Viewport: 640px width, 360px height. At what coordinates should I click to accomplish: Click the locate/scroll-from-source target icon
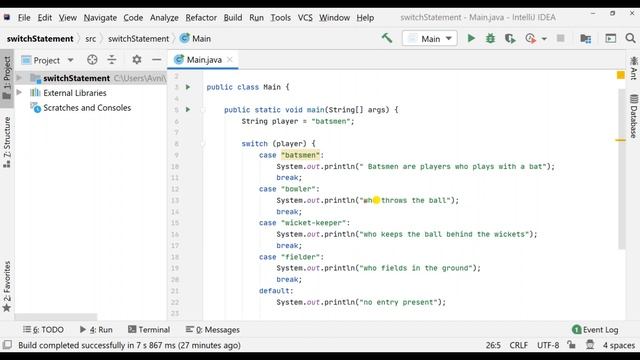point(92,60)
